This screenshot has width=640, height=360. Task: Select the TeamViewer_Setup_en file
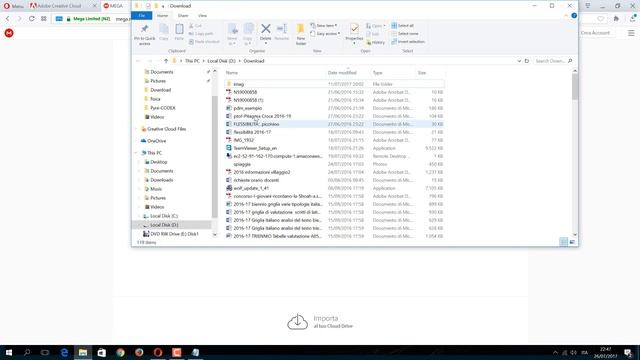coord(255,148)
